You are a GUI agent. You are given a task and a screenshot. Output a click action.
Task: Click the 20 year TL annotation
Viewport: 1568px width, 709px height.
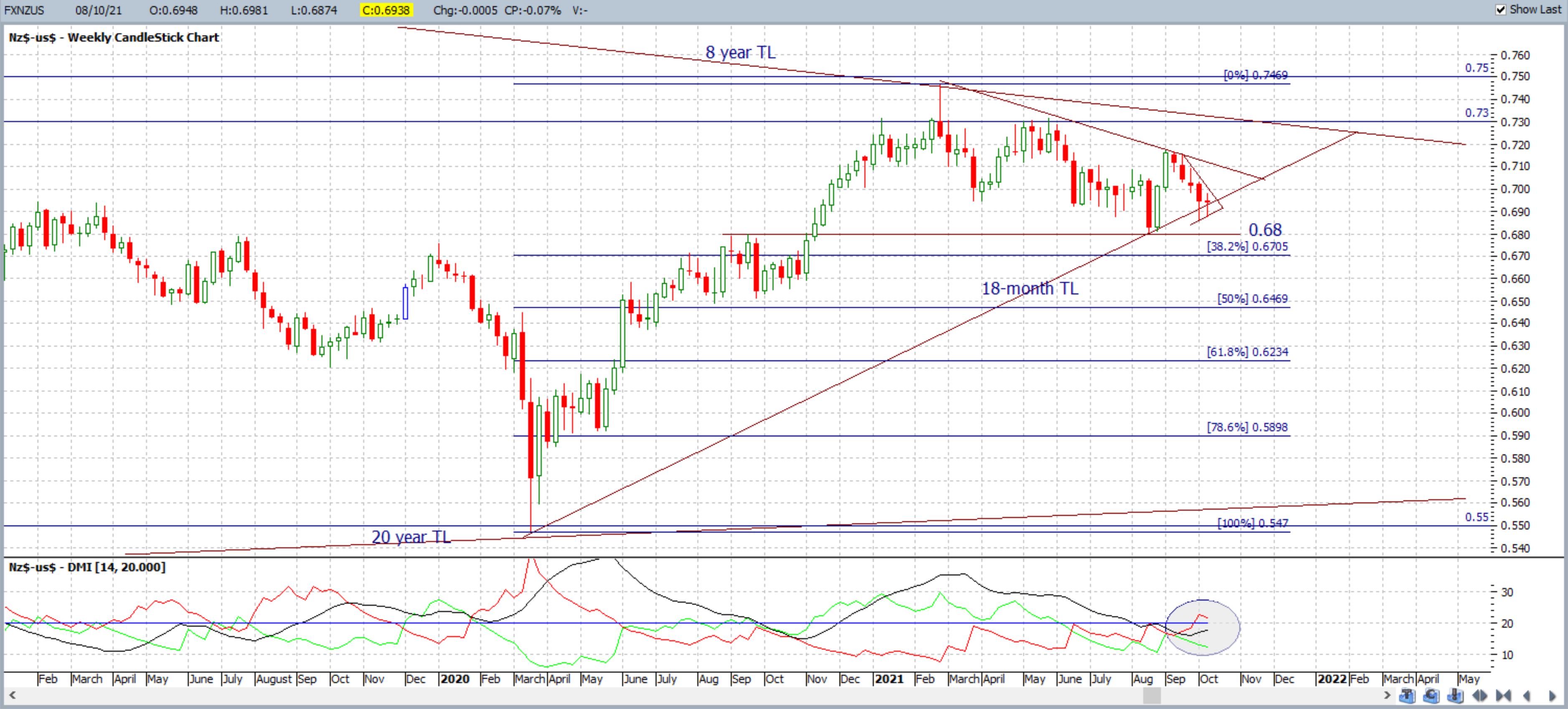pos(411,536)
